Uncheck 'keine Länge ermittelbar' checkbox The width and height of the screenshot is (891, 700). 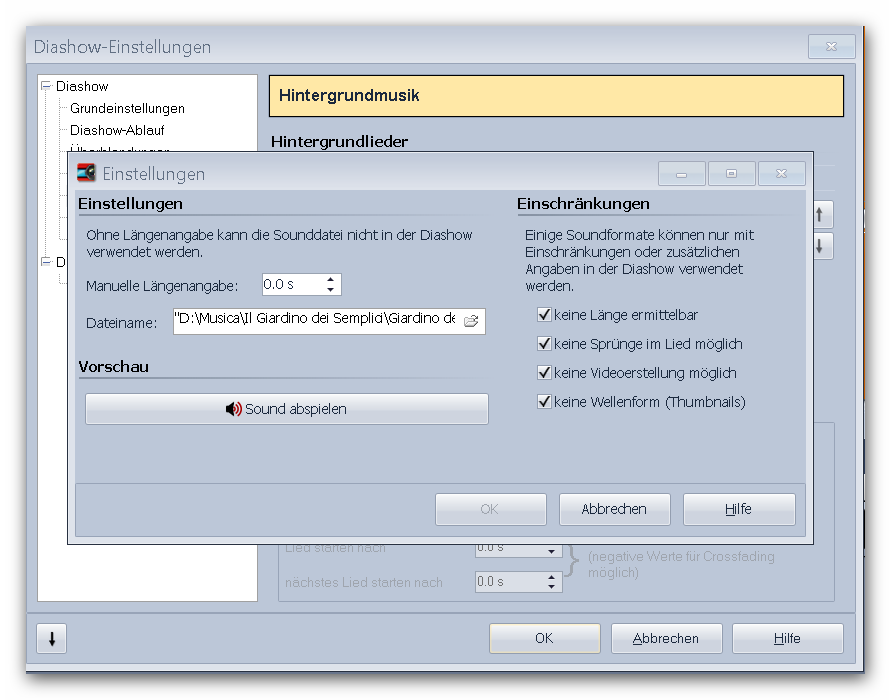pos(545,315)
